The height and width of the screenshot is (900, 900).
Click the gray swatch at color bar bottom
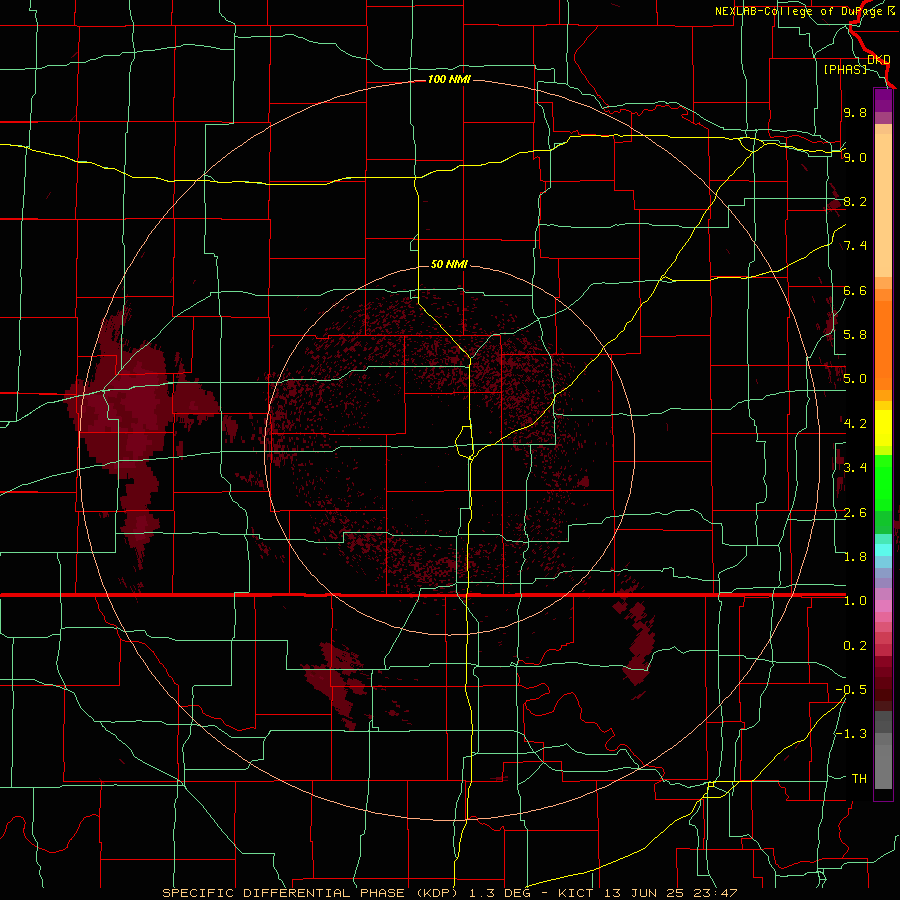pyautogui.click(x=883, y=766)
